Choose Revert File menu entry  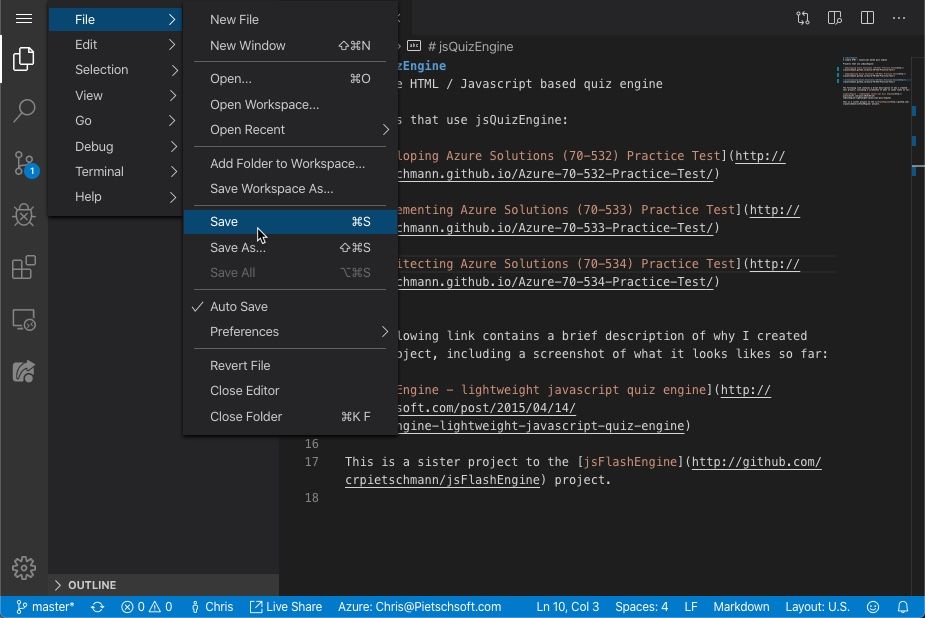[x=290, y=366]
